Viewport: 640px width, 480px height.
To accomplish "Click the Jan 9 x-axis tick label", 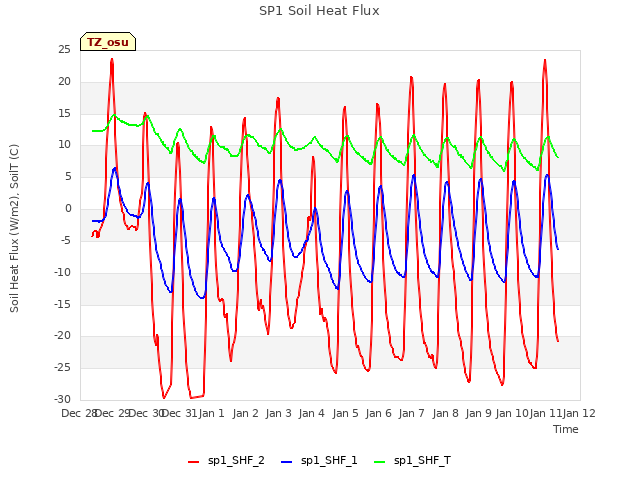I will tap(478, 413).
